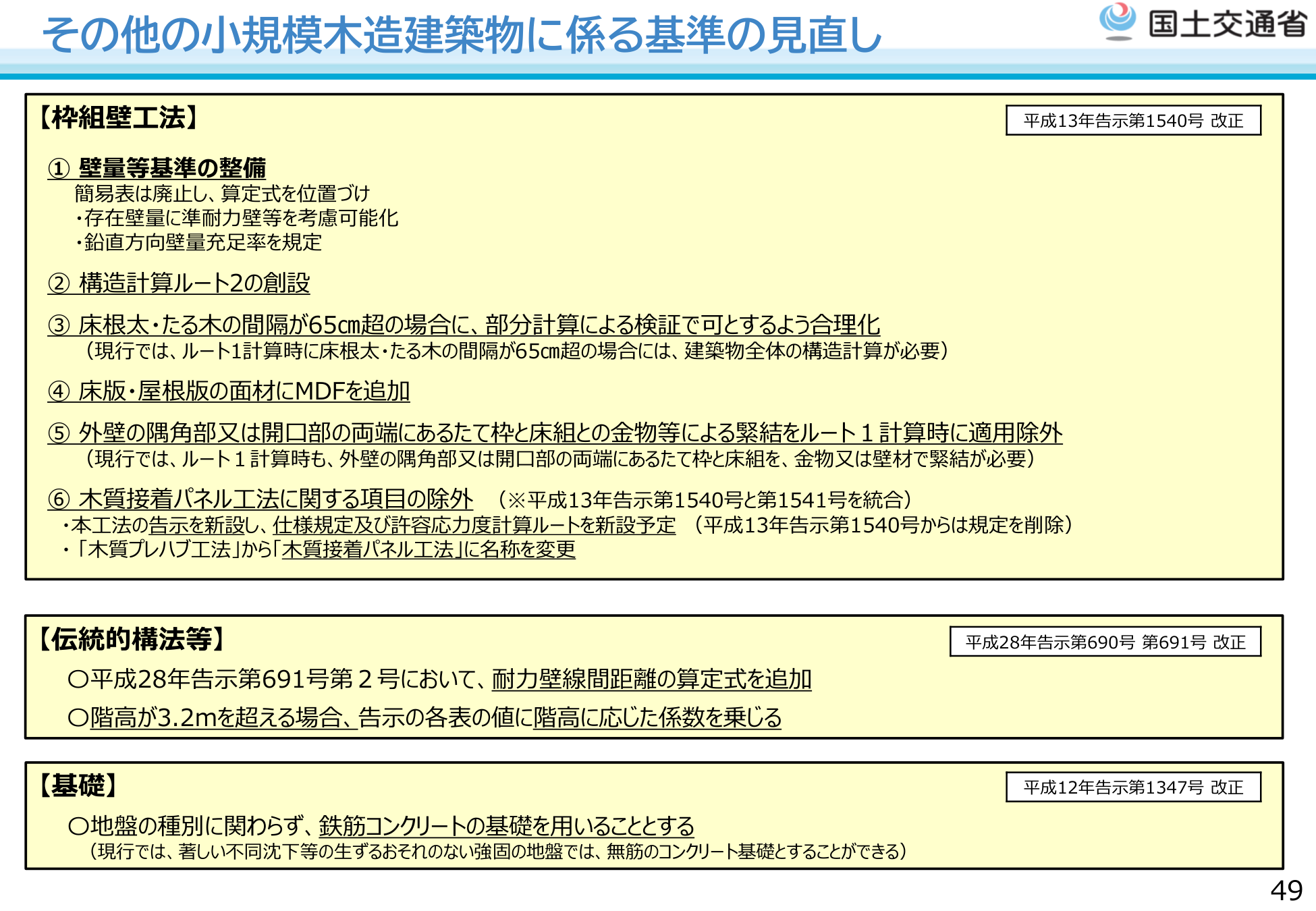
Task: Click the line 簡易表は廃止し、算定式を位置づけ
Action: [222, 194]
